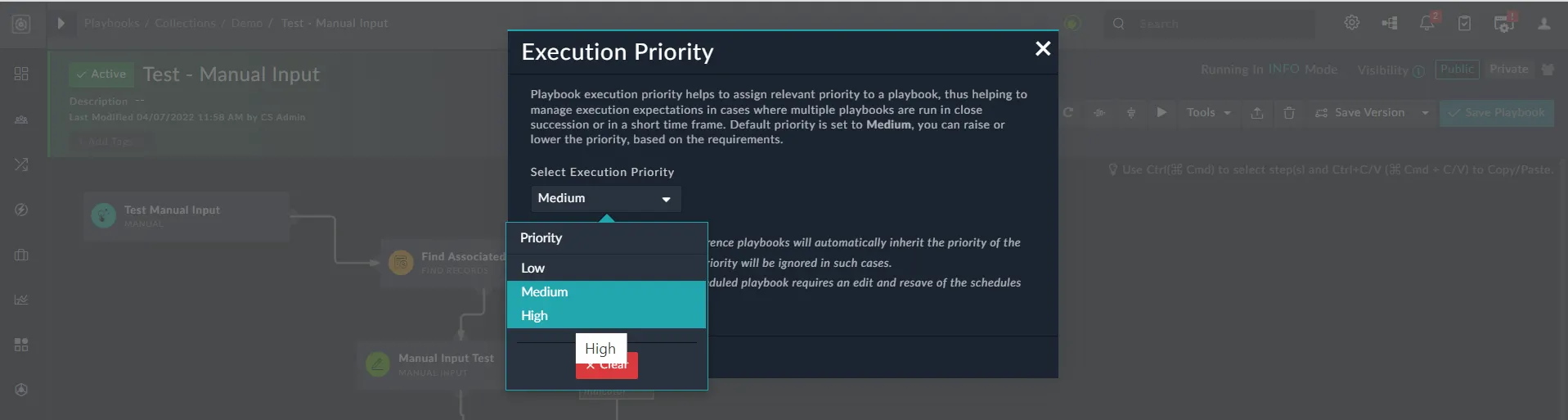Open the notifications bell icon

point(1427,23)
